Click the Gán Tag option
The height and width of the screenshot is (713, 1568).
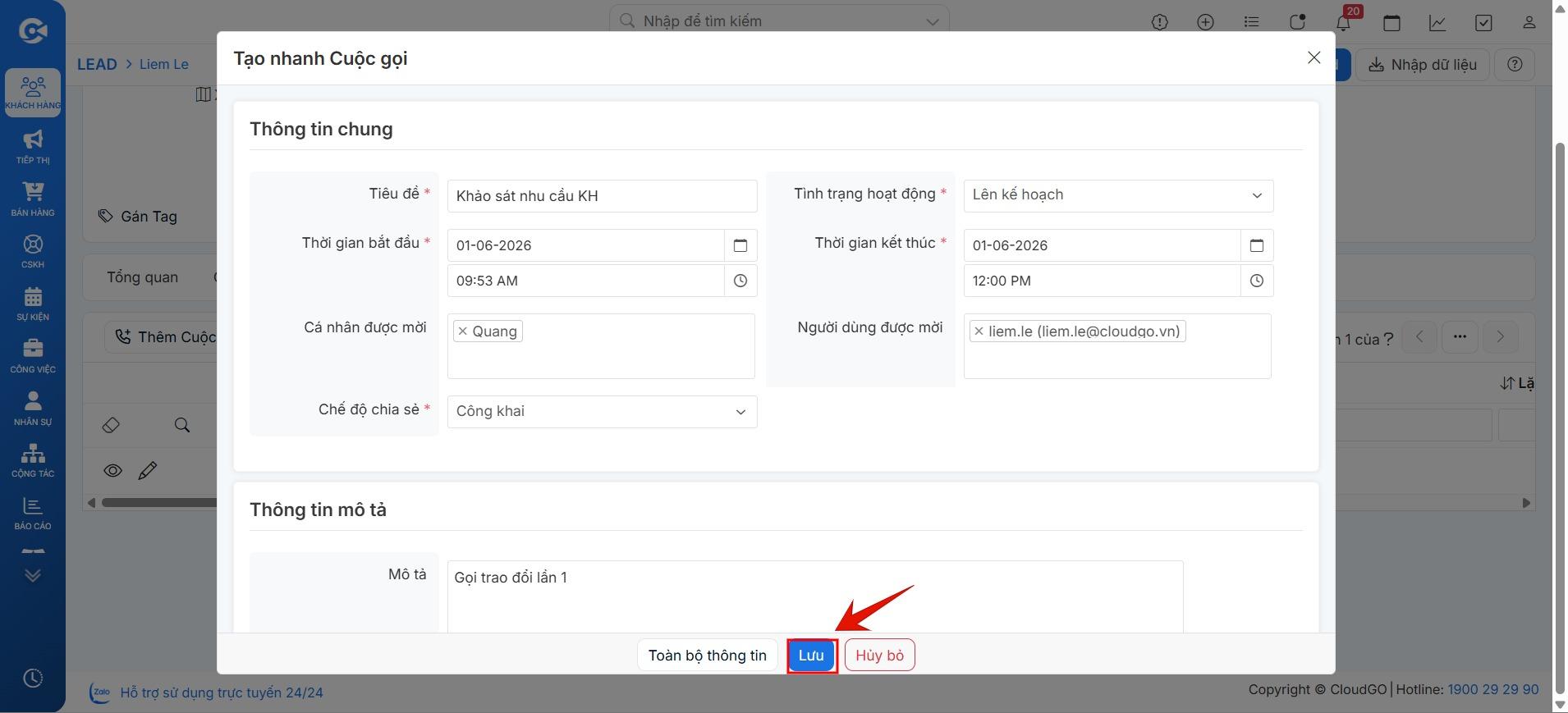point(138,217)
